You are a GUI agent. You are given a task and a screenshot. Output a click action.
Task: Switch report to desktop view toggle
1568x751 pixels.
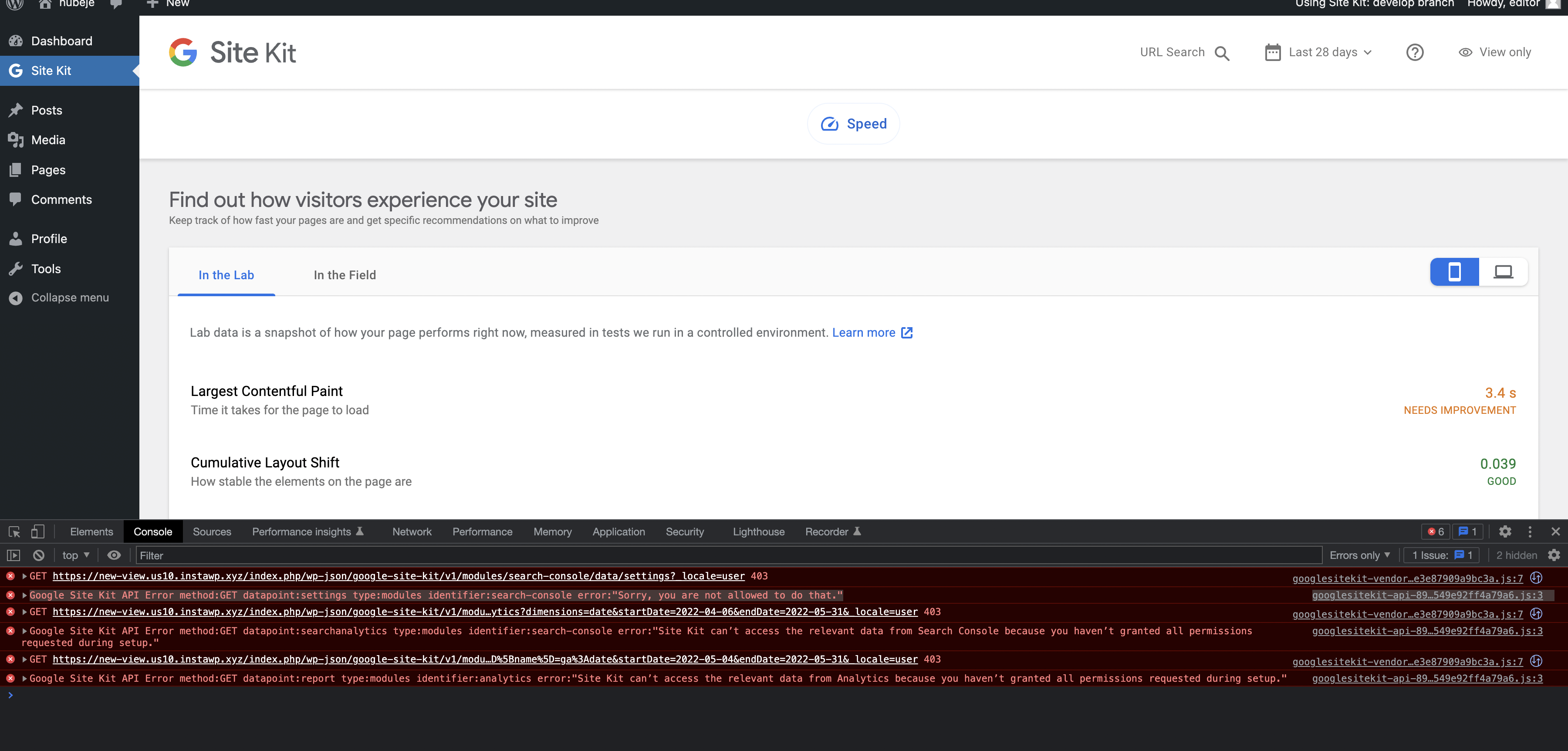(x=1502, y=272)
